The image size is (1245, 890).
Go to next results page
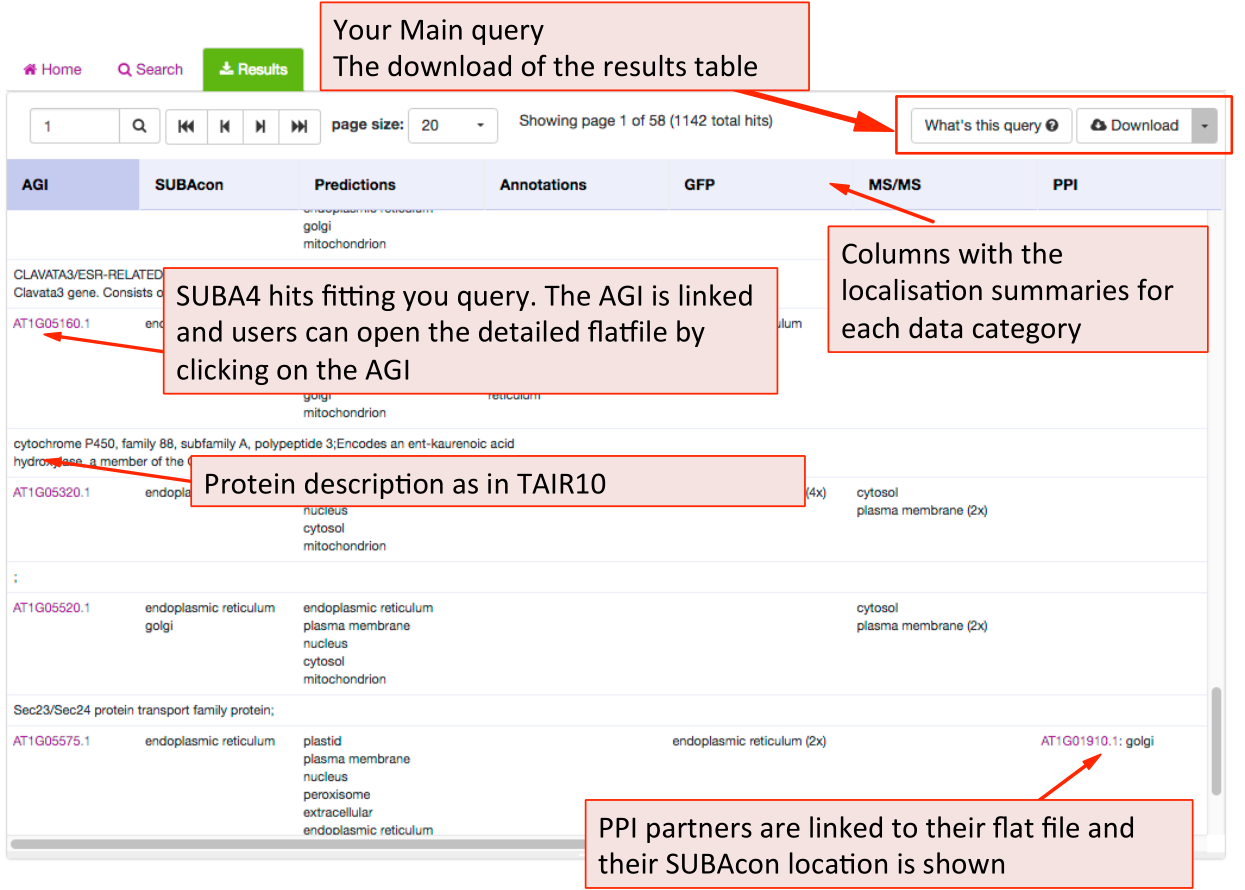[261, 126]
